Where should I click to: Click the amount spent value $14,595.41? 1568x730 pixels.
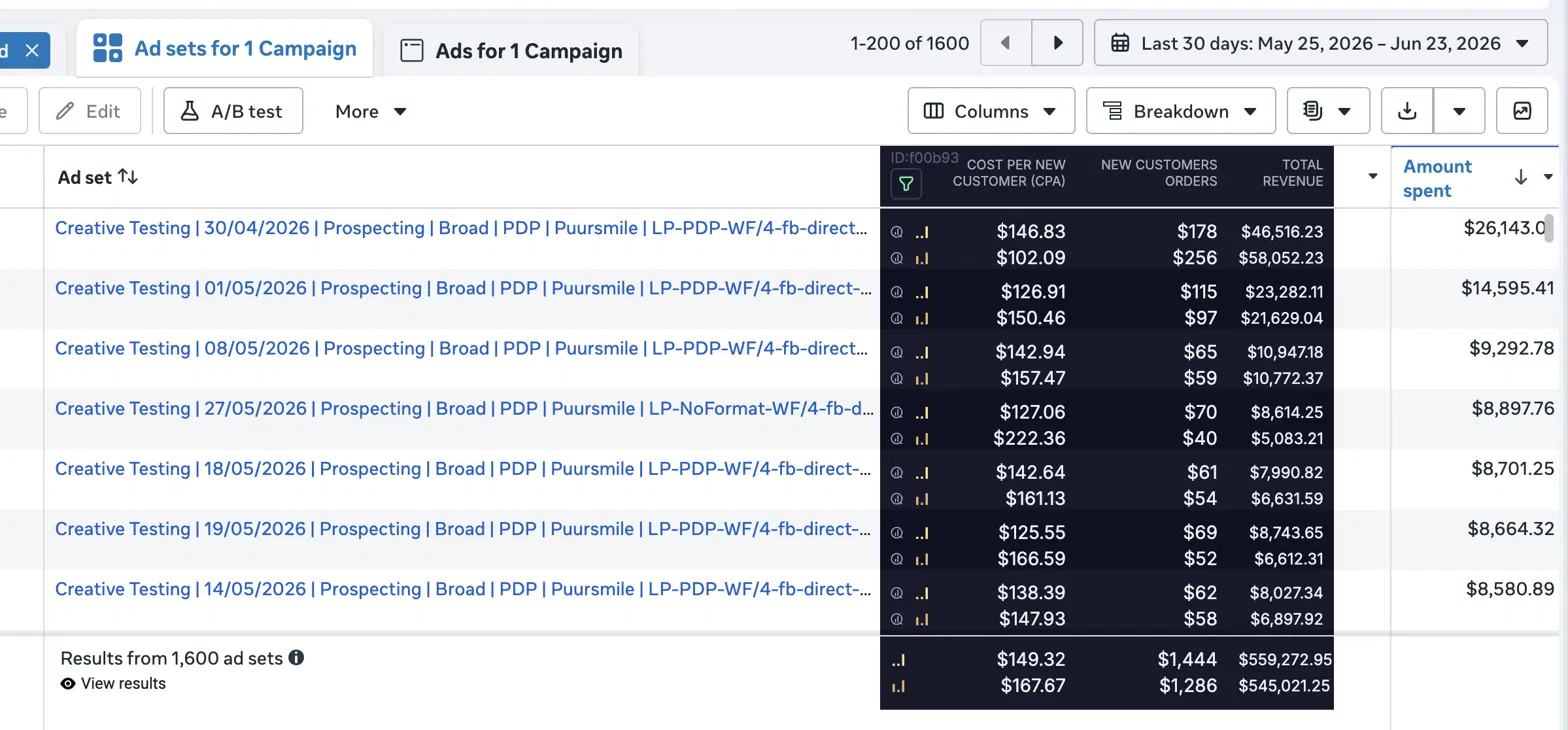[1508, 288]
